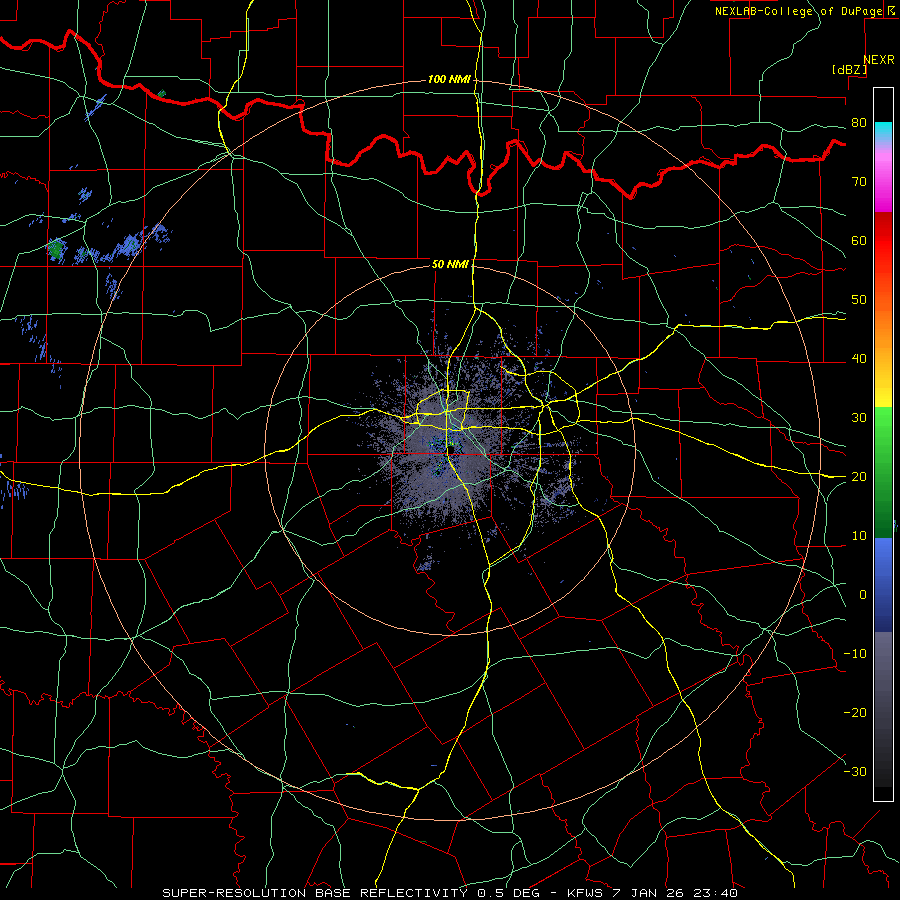Click the "23:40" time in caption
Viewport: 900px width, 900px height.
(x=717, y=893)
